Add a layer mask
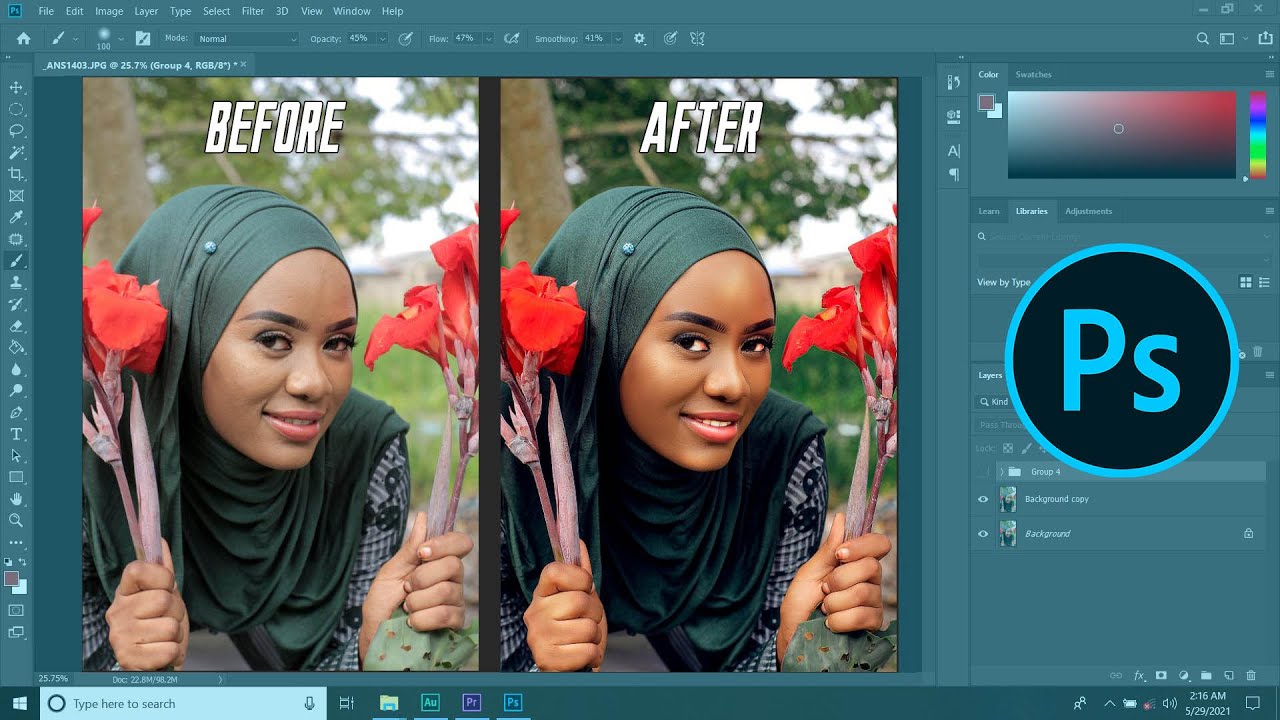The width and height of the screenshot is (1280, 720). [x=1161, y=676]
